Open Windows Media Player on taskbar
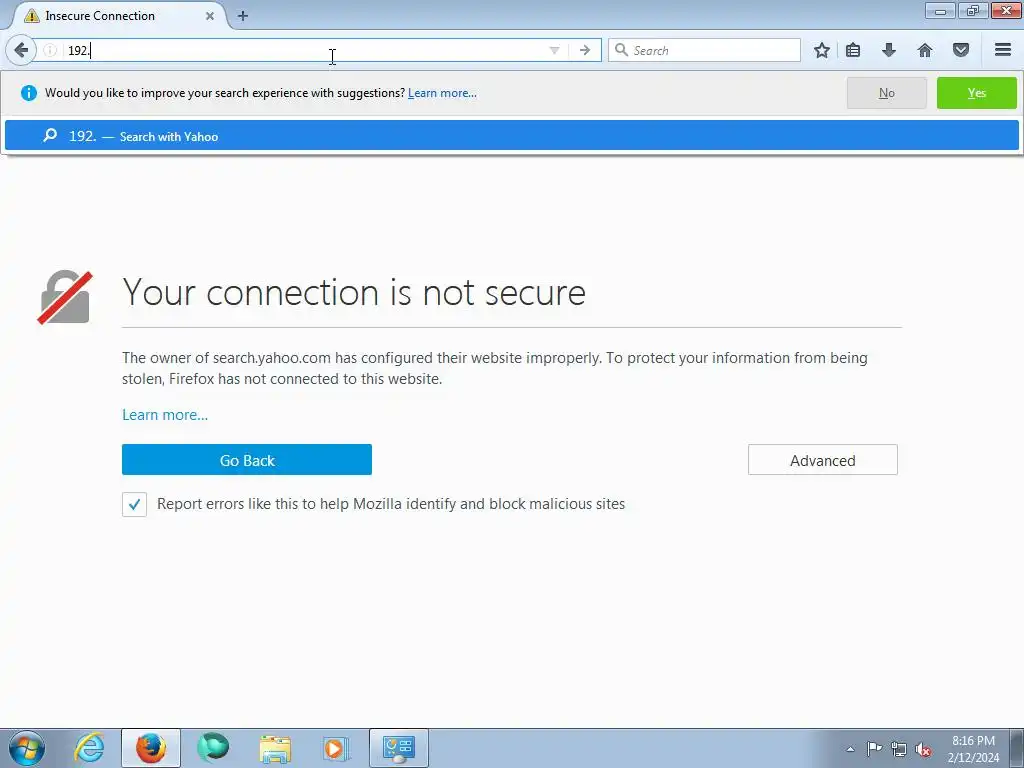 (x=336, y=748)
